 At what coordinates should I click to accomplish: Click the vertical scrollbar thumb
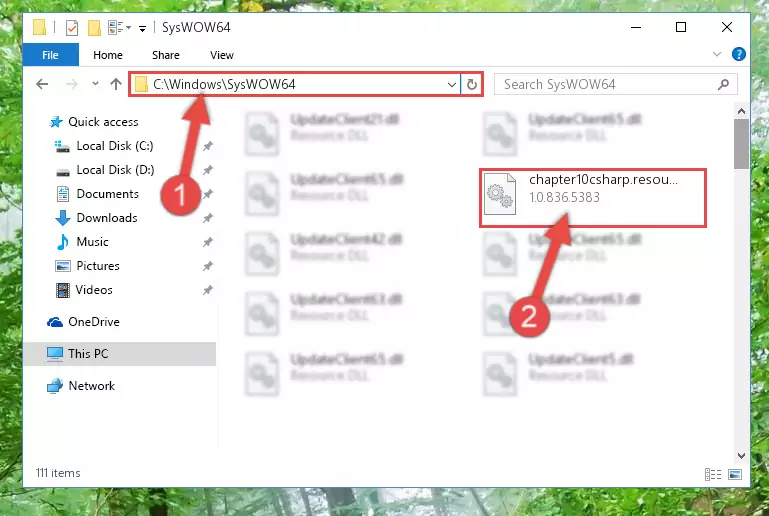(x=741, y=144)
